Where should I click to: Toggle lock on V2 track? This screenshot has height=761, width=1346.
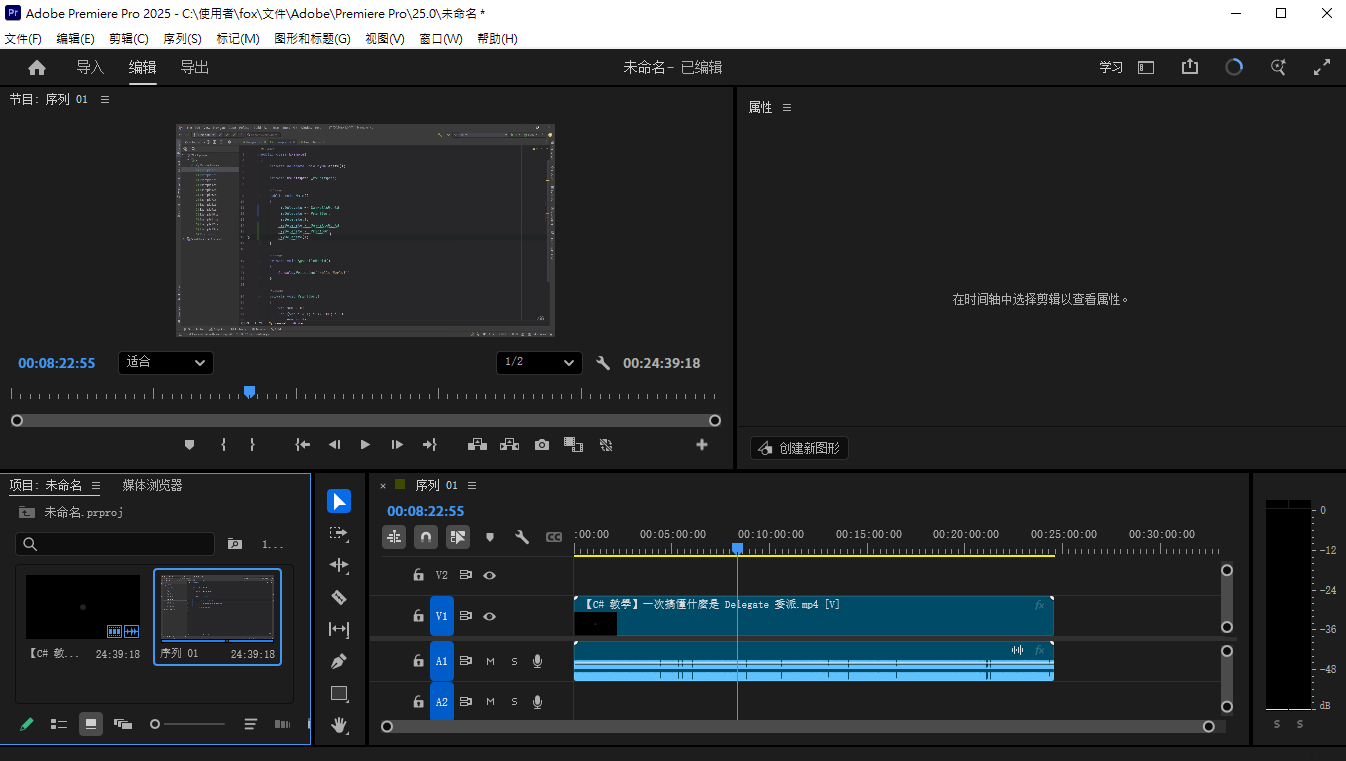[x=418, y=575]
